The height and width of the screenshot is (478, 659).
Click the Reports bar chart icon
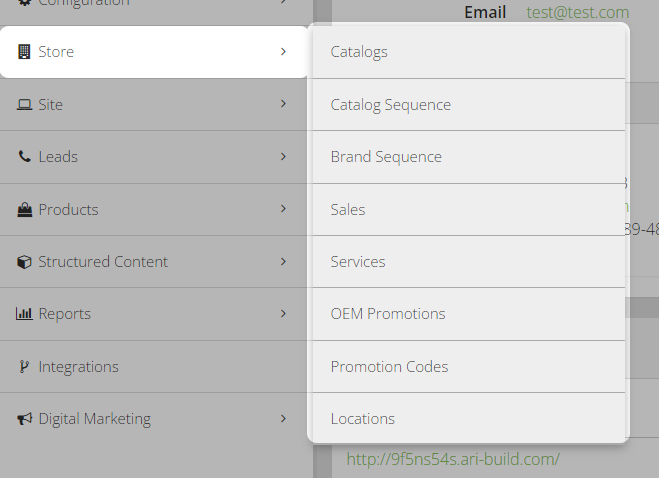pyautogui.click(x=24, y=314)
